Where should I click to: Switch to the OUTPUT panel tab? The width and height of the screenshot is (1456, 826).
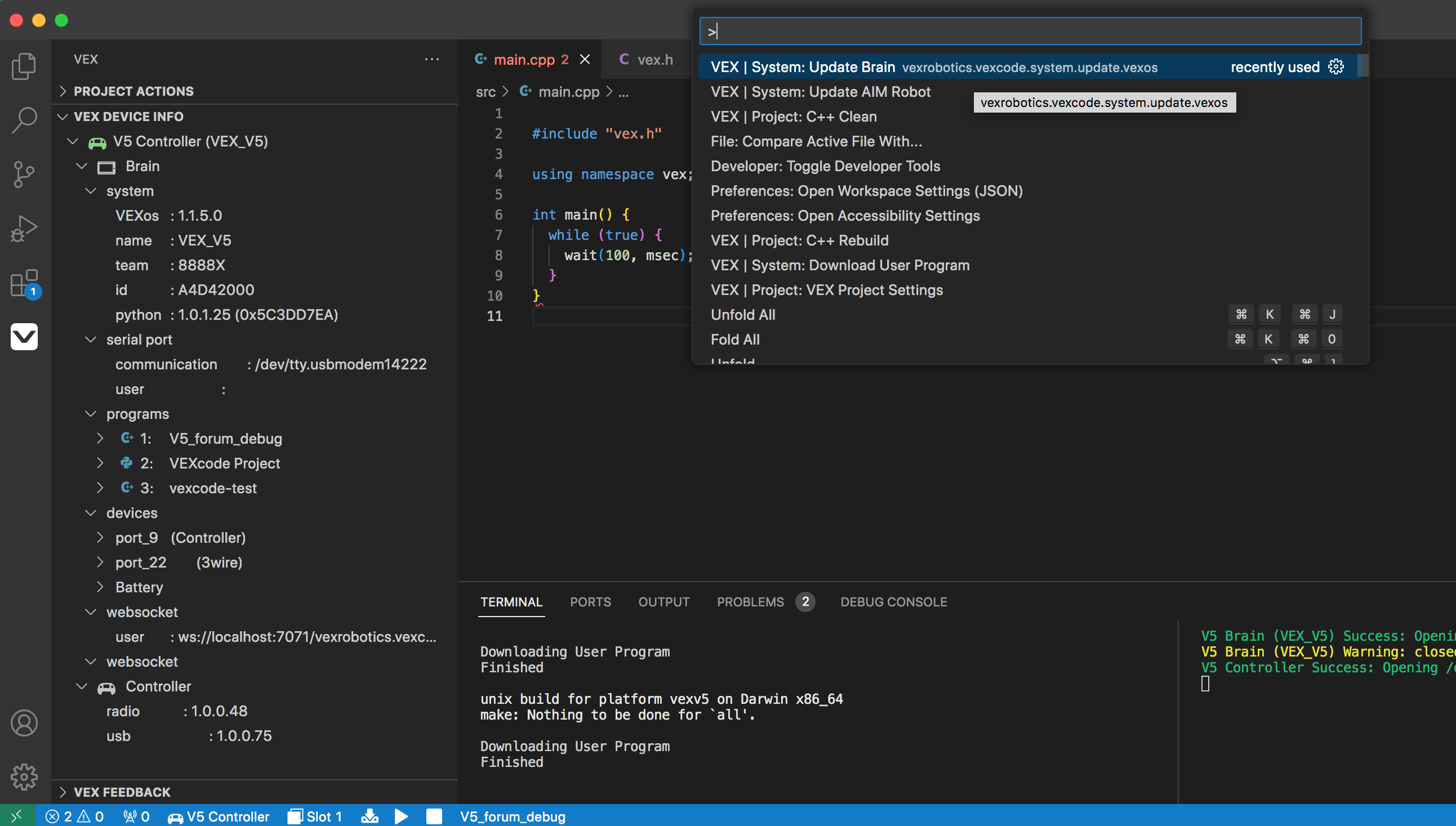tap(664, 602)
